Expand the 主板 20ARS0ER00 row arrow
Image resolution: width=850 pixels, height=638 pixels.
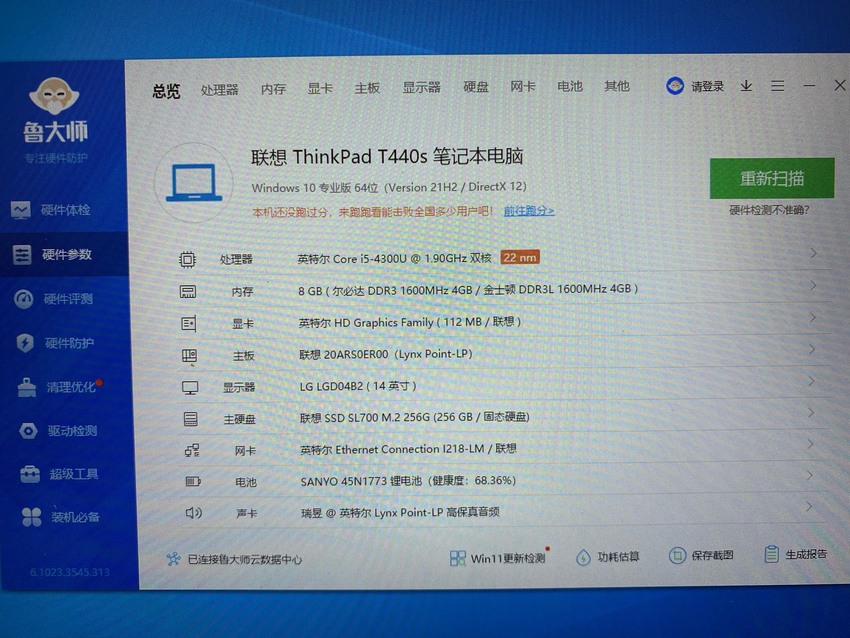click(812, 350)
